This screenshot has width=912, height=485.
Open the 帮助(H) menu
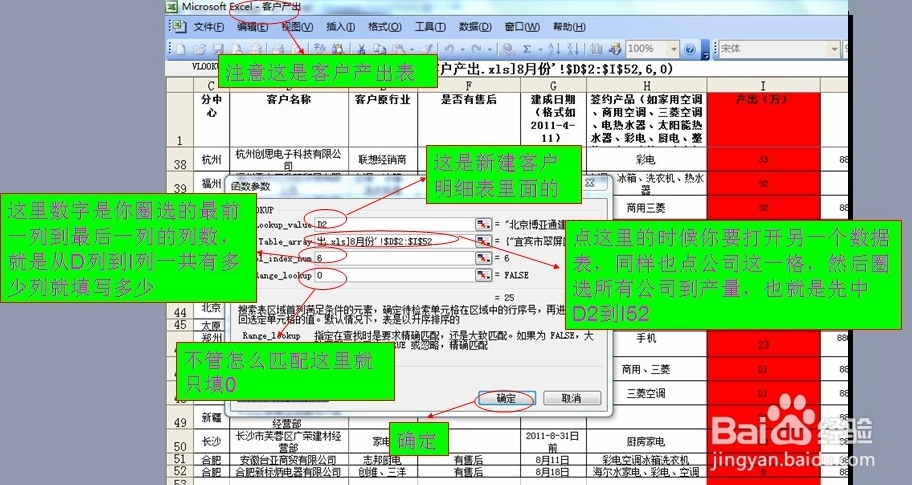click(569, 27)
